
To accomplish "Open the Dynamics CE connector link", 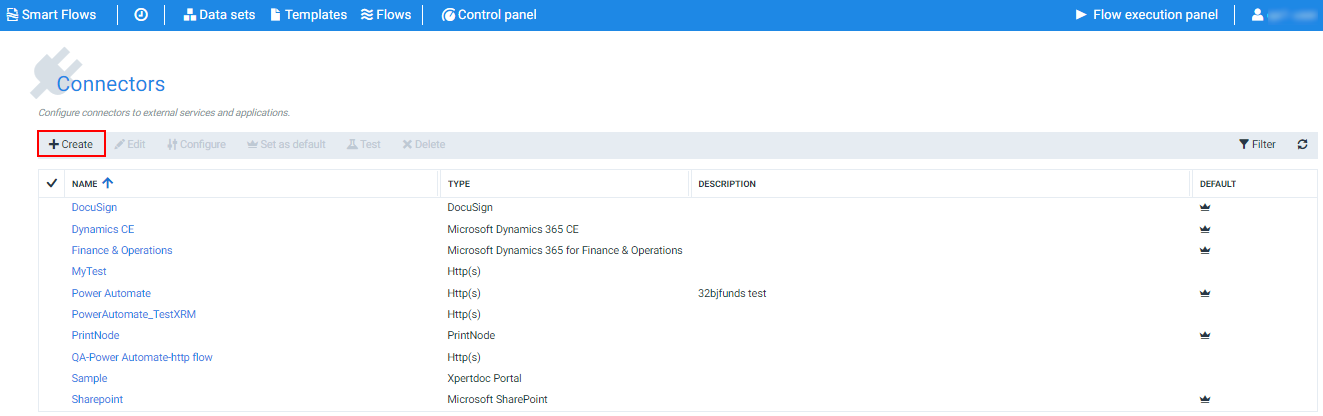I will (103, 229).
